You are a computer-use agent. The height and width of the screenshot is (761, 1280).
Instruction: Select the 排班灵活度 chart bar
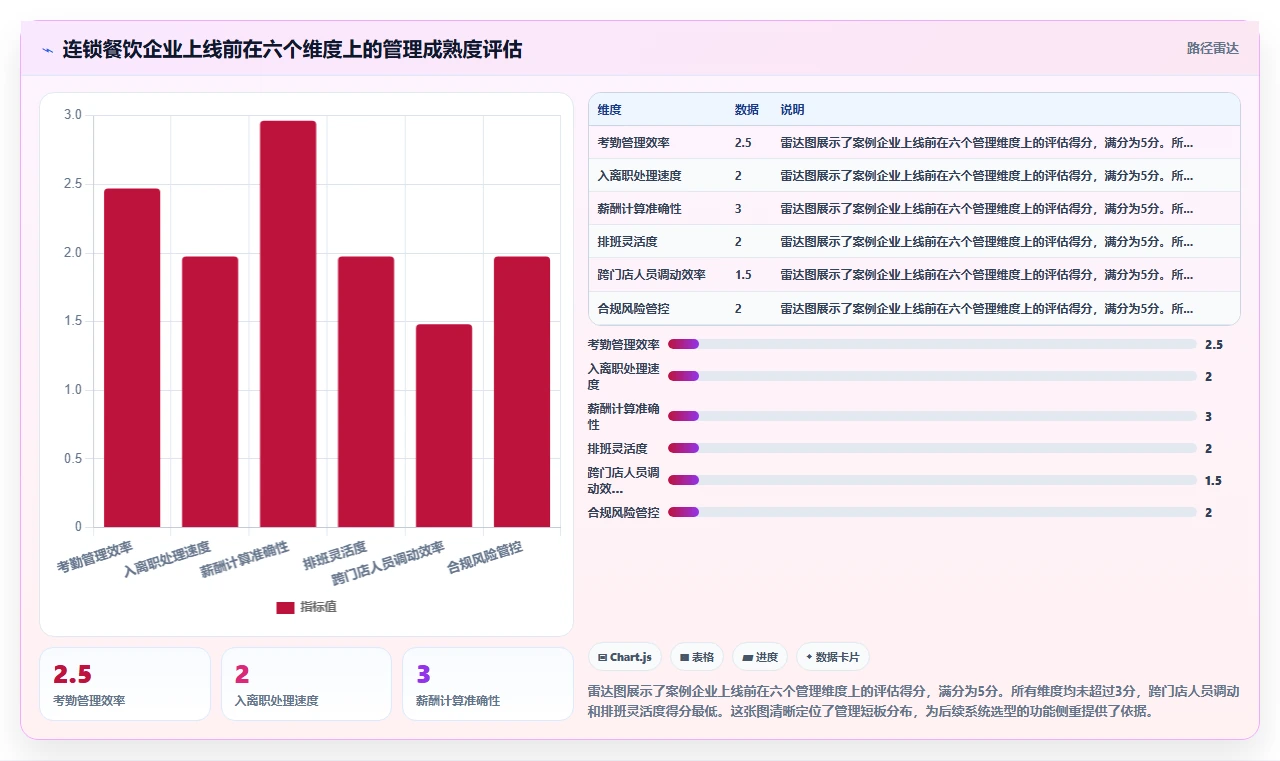[x=366, y=391]
